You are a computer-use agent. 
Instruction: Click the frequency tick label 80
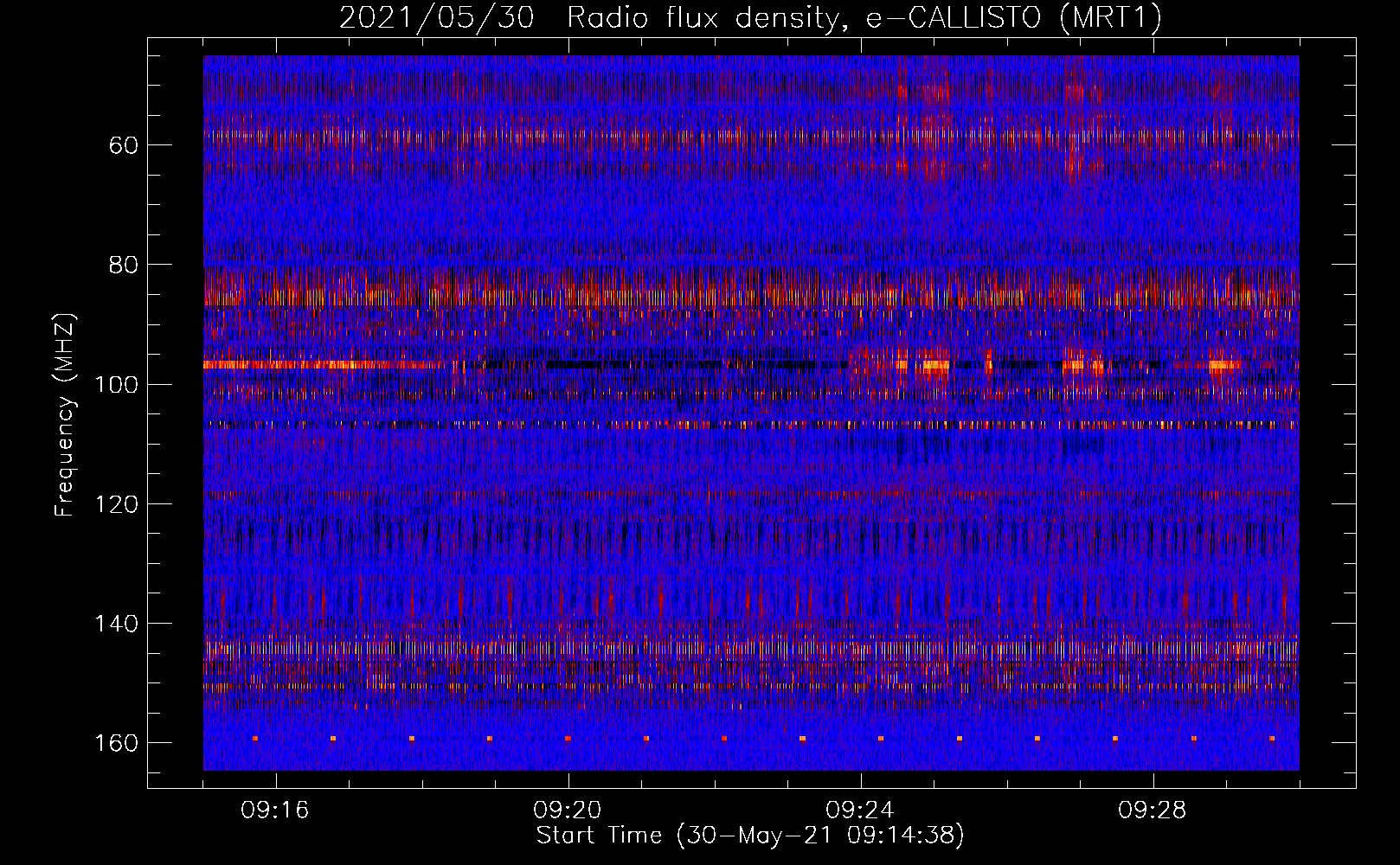pos(124,265)
